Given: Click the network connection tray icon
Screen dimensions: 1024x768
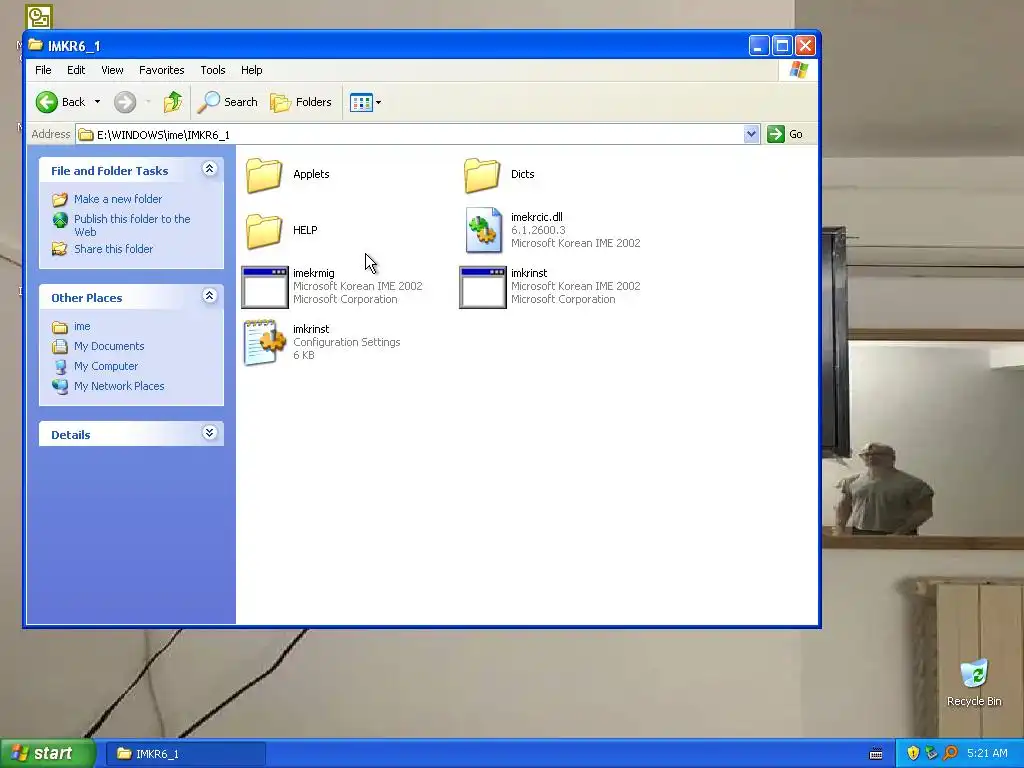Looking at the screenshot, I should pos(931,753).
